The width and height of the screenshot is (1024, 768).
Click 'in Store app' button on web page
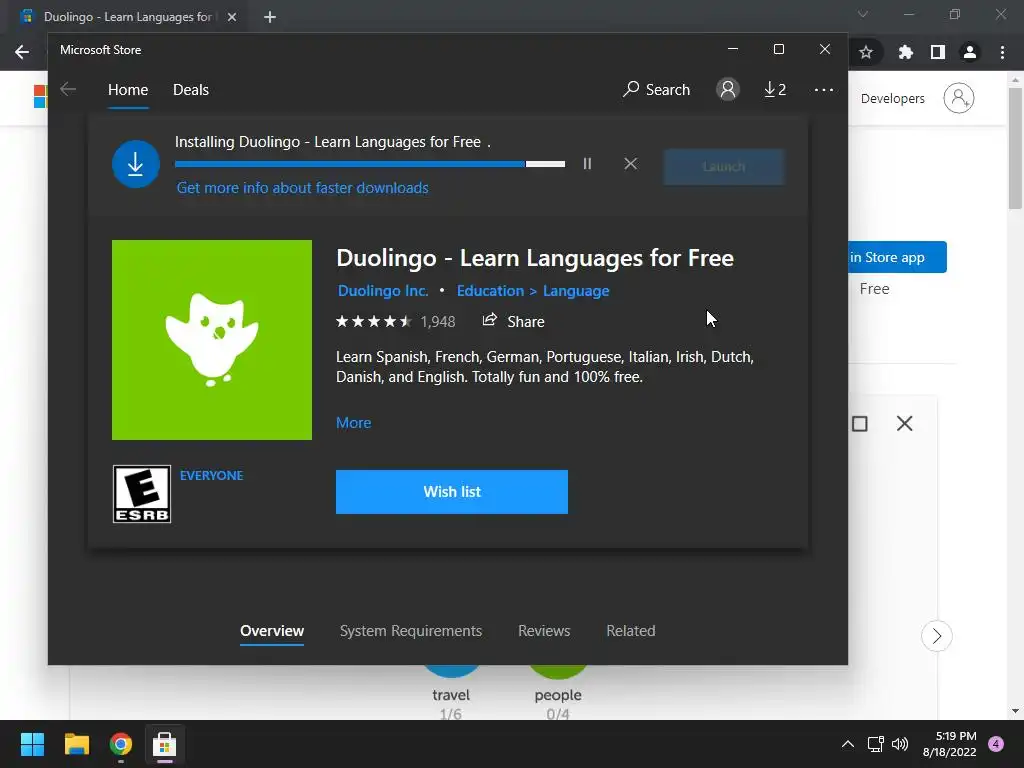[897, 257]
